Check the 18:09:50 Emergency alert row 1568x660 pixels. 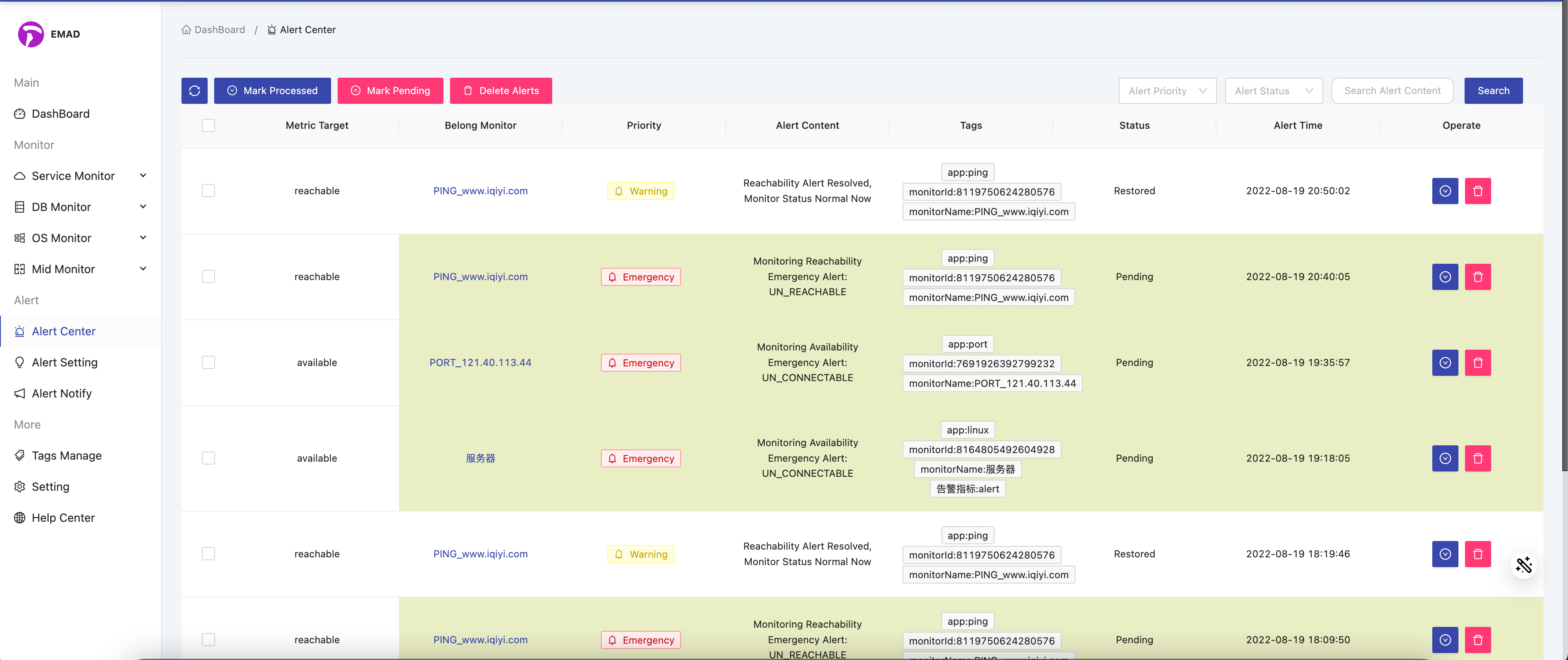coord(208,639)
